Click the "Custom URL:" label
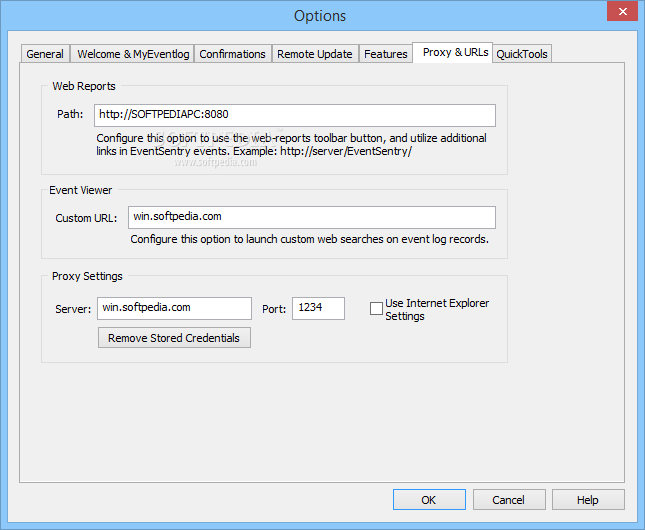Viewport: 645px width, 530px height. (87, 218)
